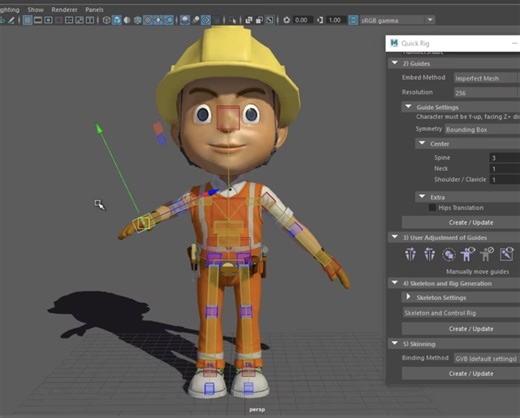Viewport: 520px width, 418px height.
Task: Click Create / Update under Skeleton
Action: coord(461,329)
